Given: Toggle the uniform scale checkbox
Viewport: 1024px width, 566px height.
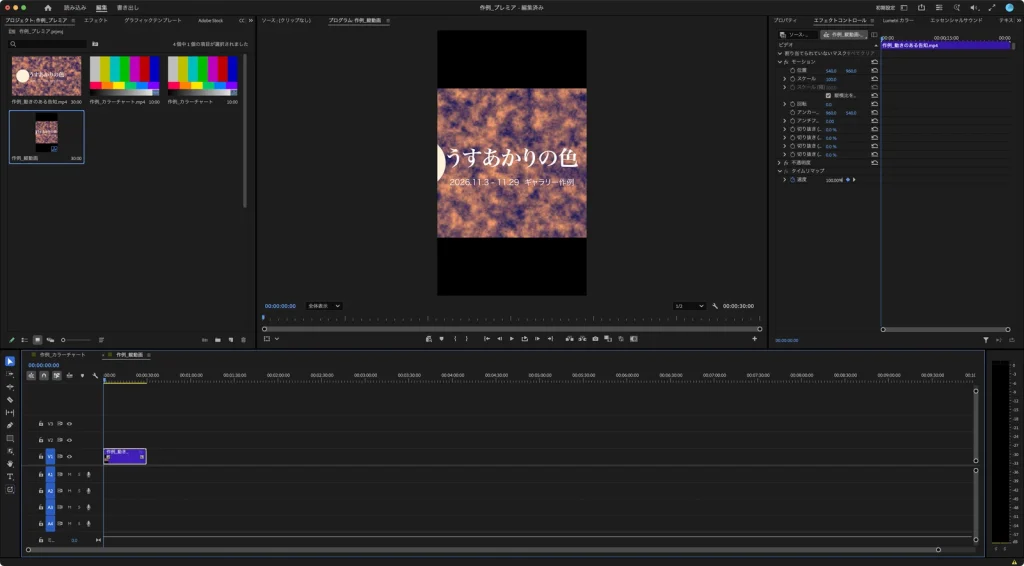Looking at the screenshot, I should point(828,95).
